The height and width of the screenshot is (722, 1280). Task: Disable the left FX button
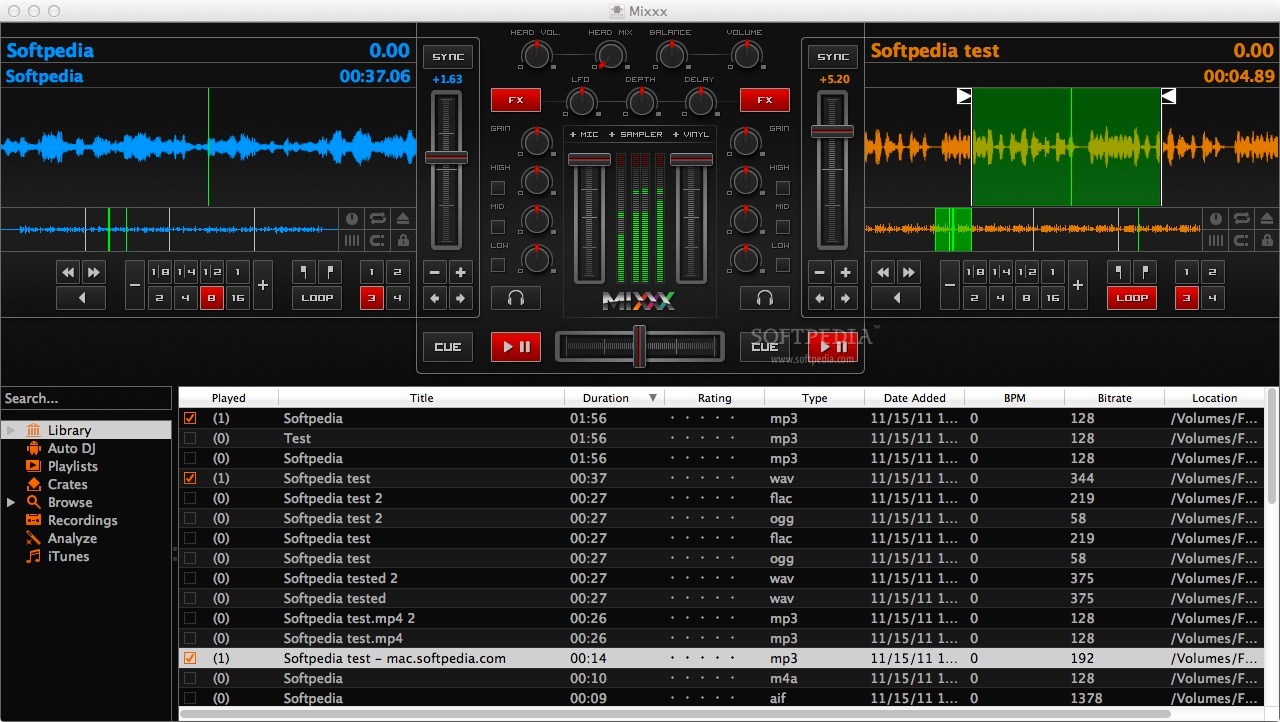(x=516, y=100)
